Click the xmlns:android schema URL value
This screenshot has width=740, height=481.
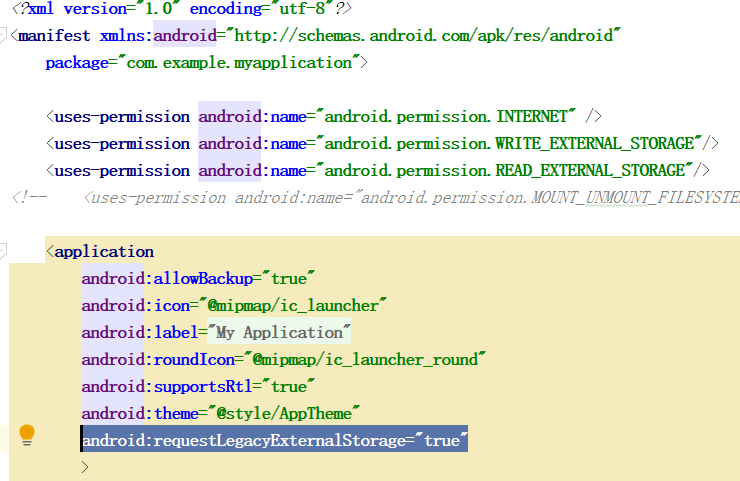click(x=423, y=35)
